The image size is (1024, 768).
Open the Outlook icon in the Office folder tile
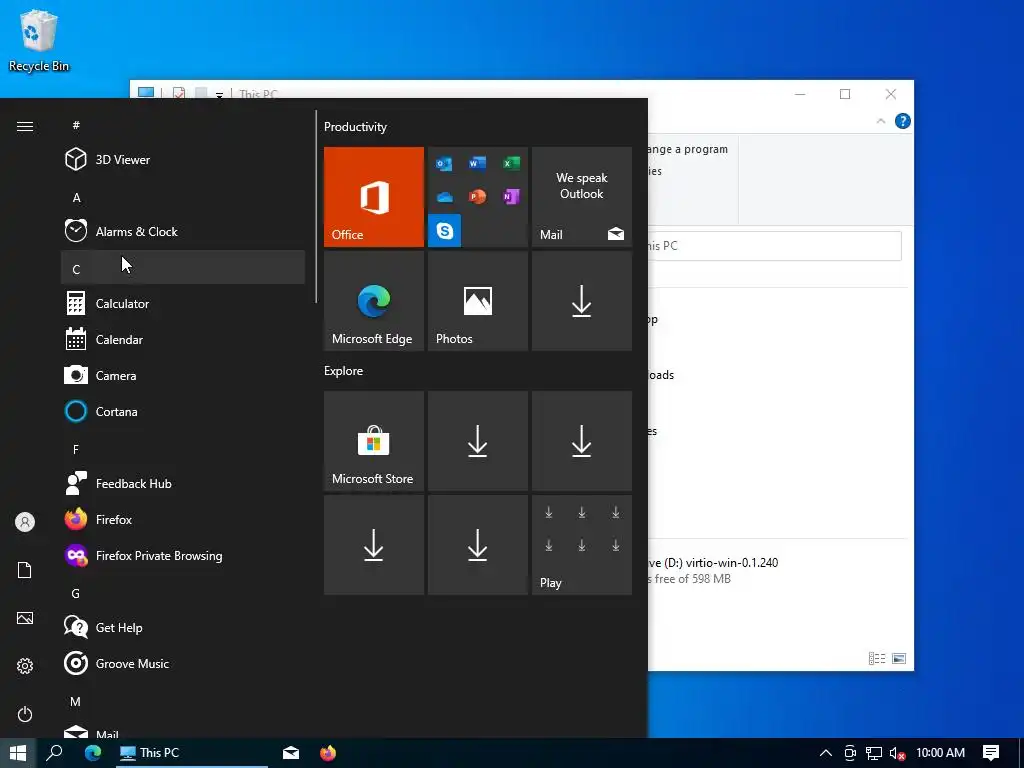444,163
